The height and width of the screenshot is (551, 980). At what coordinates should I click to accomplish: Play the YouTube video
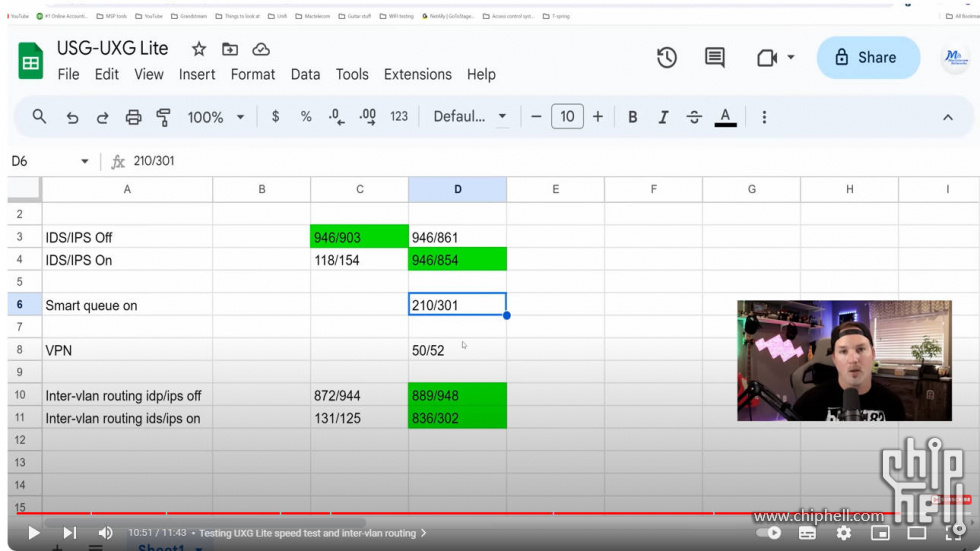(34, 533)
